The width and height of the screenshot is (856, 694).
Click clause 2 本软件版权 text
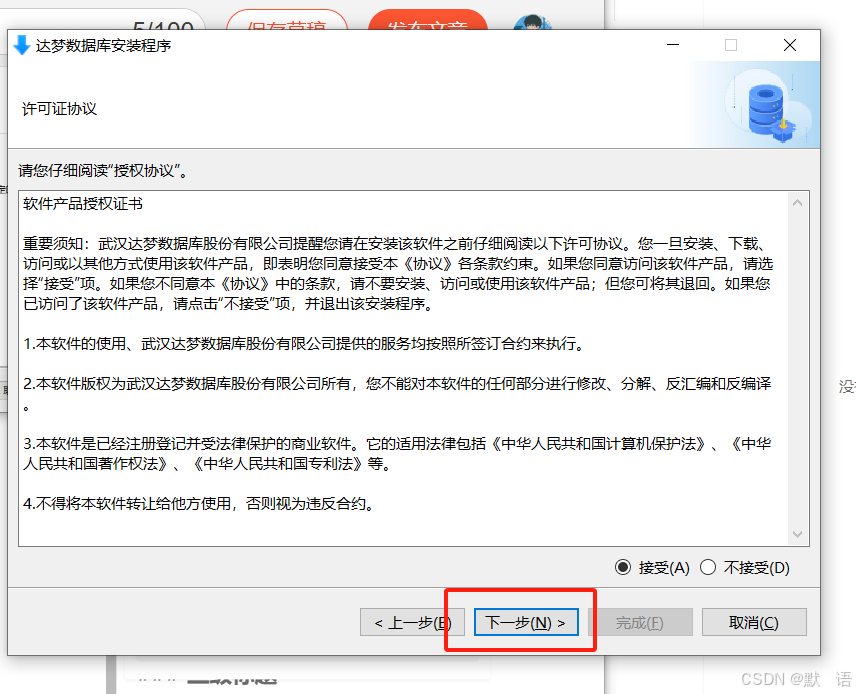tap(397, 393)
